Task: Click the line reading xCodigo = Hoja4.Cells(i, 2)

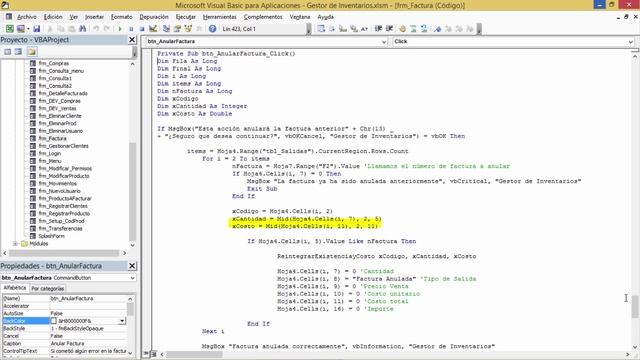Action: tap(282, 211)
